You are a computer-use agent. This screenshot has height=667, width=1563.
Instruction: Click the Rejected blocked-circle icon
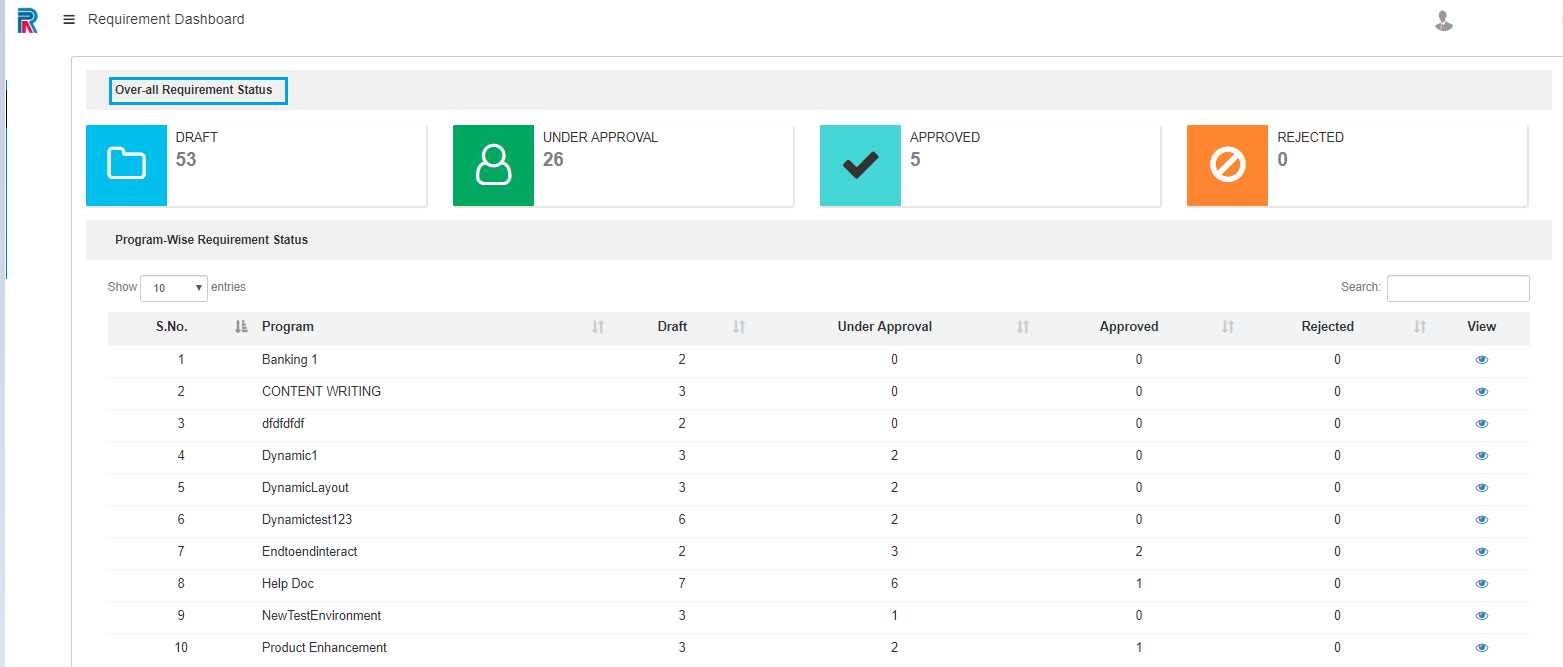[1226, 165]
